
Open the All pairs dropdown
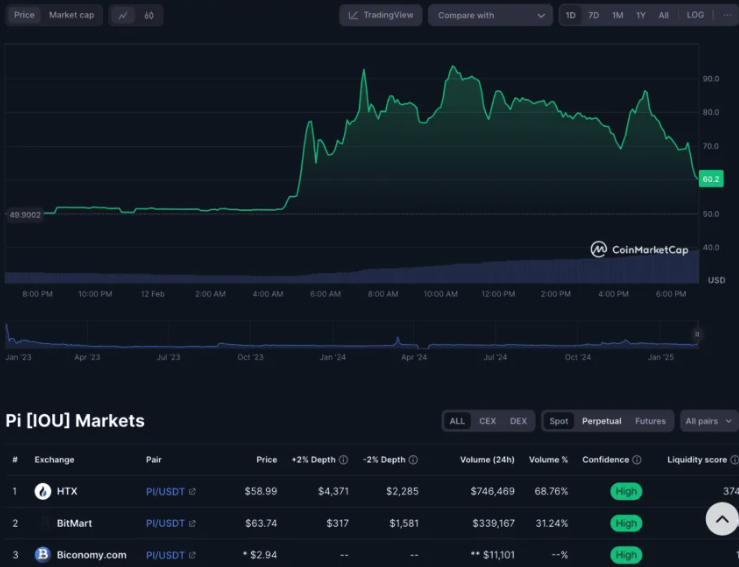tap(709, 421)
